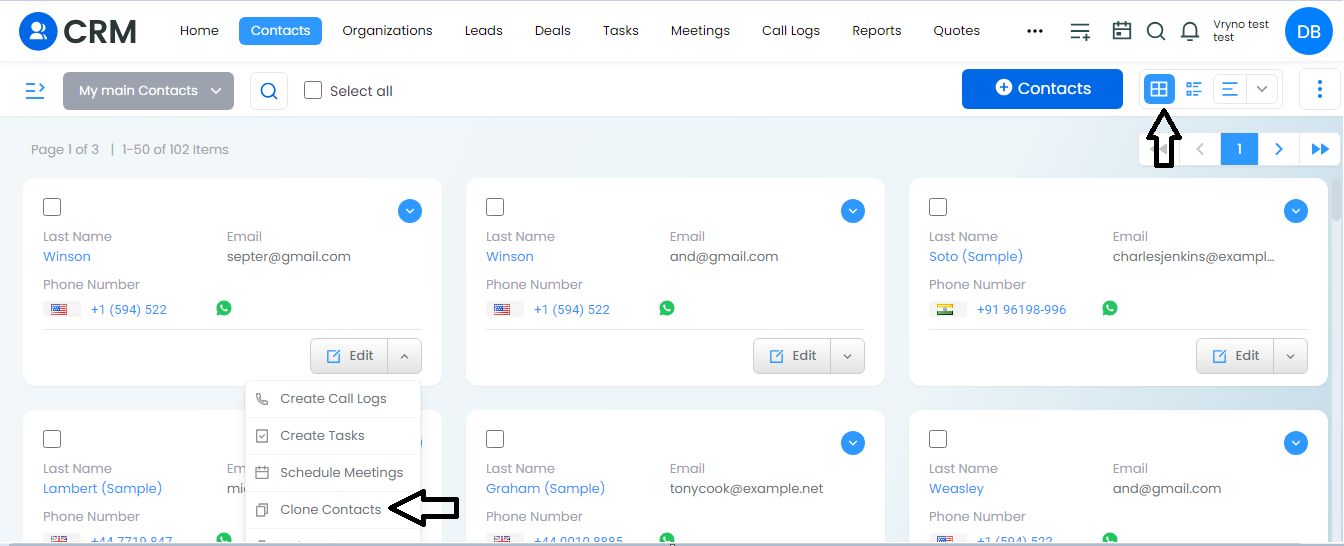Open the calendar icon in header
Viewport: 1344px width, 546px height.
(1122, 31)
